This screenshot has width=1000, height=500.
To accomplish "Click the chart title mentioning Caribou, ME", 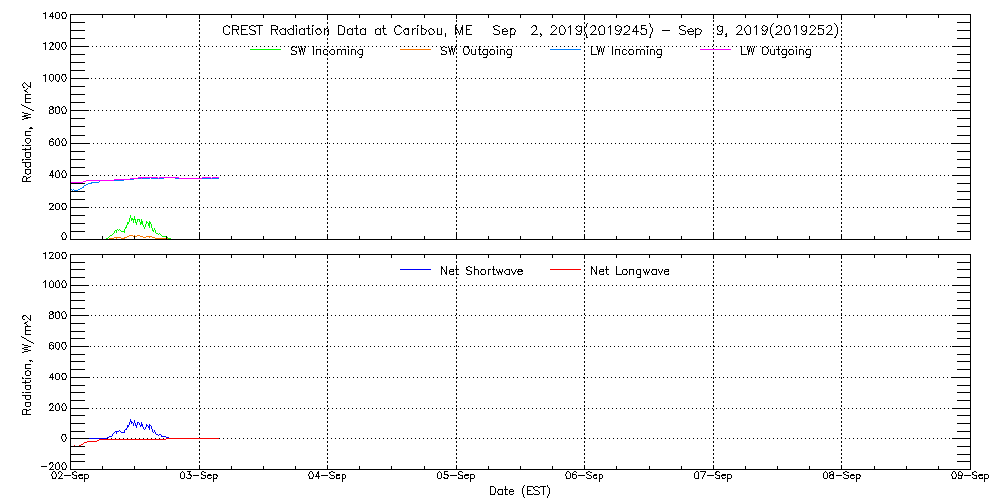I will coord(530,31).
